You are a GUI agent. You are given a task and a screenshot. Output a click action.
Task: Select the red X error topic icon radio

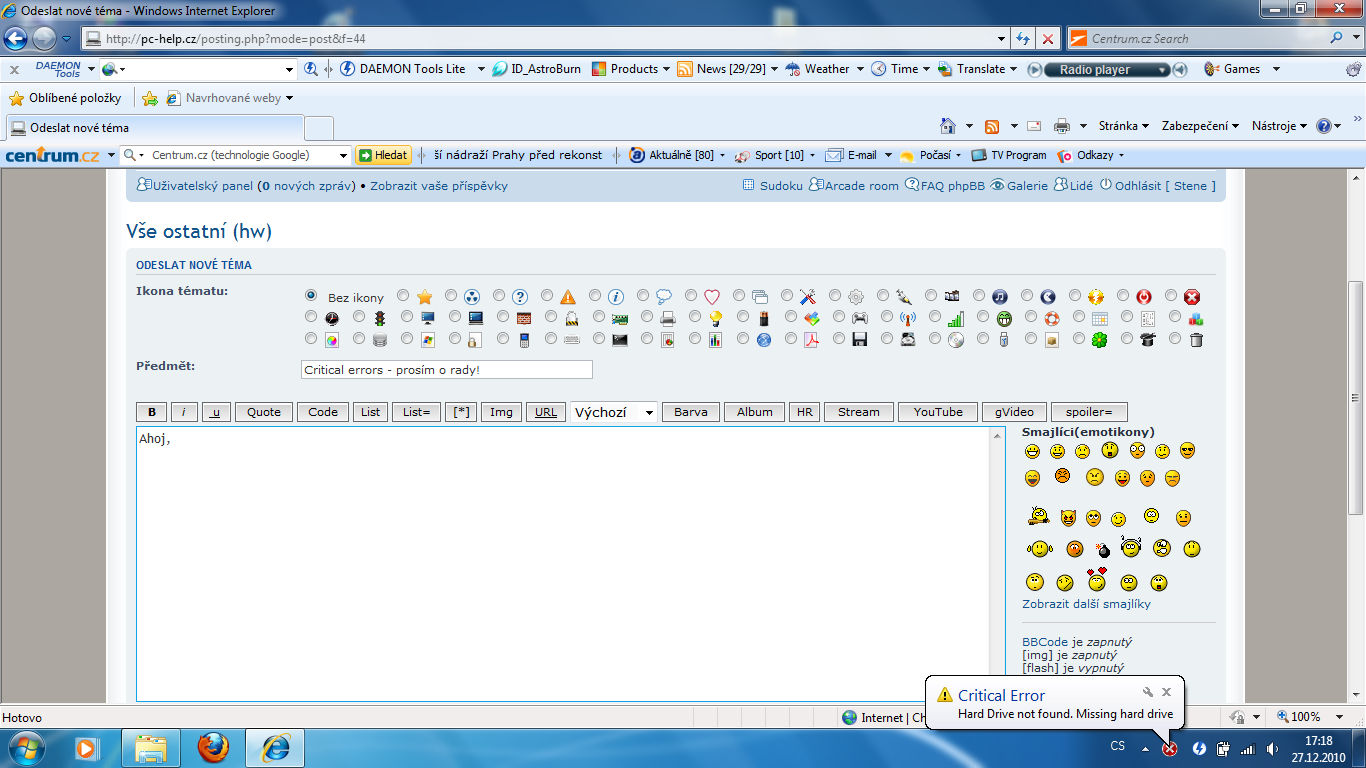(1171, 296)
